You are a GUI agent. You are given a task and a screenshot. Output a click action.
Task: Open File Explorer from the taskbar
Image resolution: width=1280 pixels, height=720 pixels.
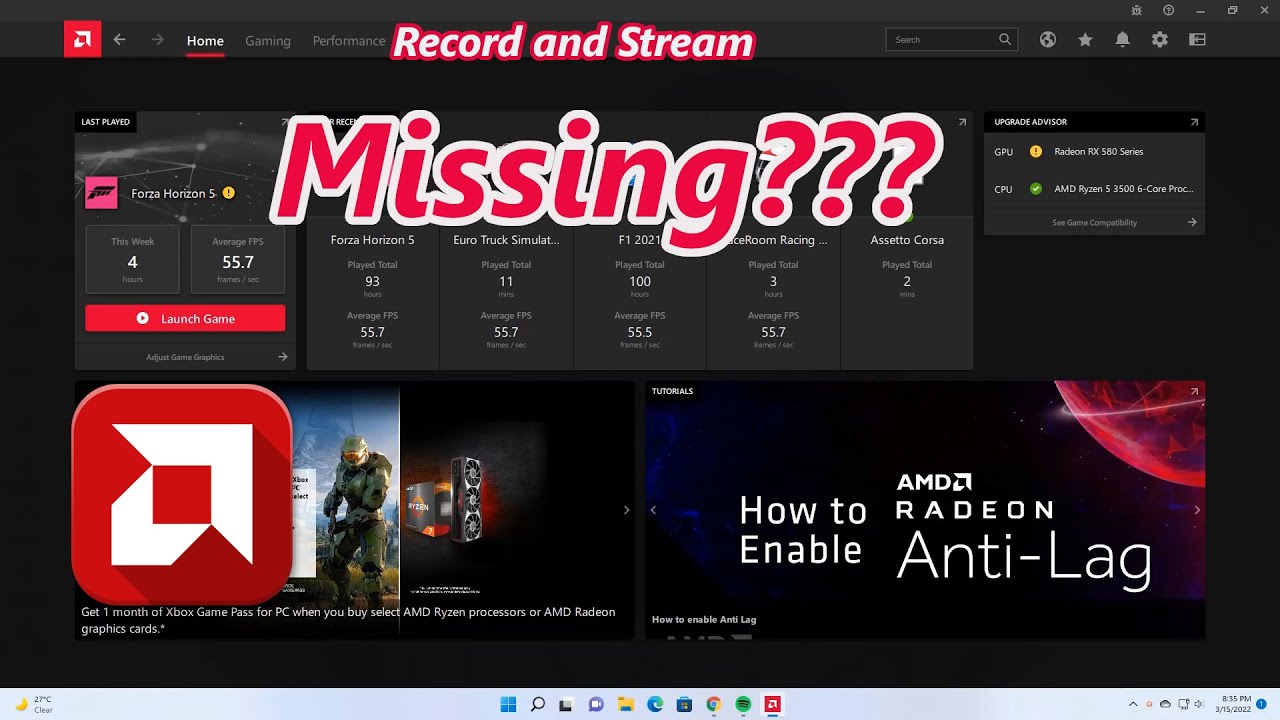pos(625,704)
